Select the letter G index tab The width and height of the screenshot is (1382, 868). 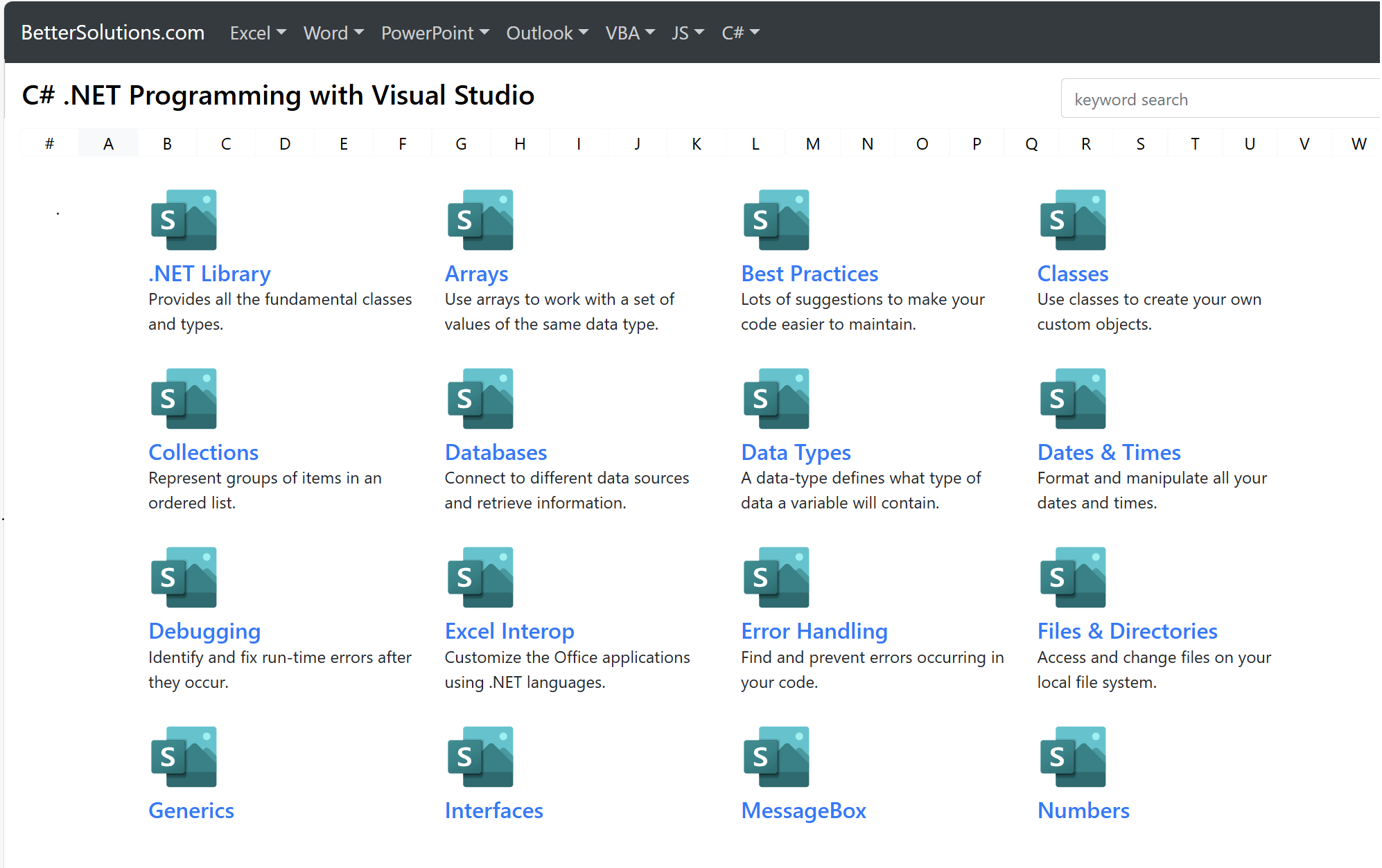(x=461, y=143)
